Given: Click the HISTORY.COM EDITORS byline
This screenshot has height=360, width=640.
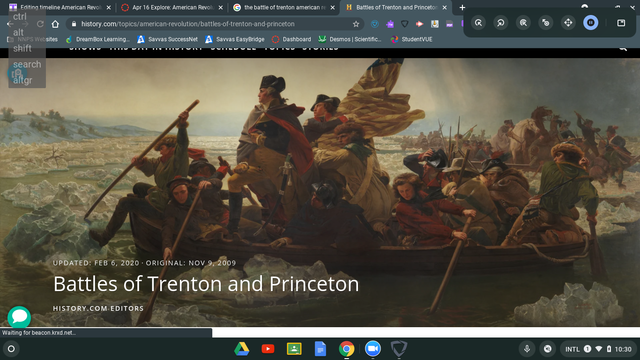Looking at the screenshot, I should tap(98, 308).
